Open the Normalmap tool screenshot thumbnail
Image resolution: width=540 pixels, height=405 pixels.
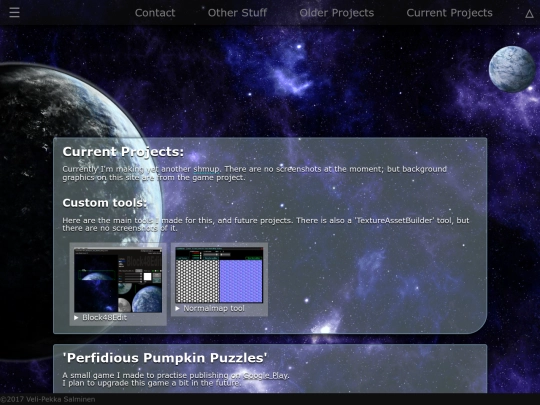click(x=219, y=275)
